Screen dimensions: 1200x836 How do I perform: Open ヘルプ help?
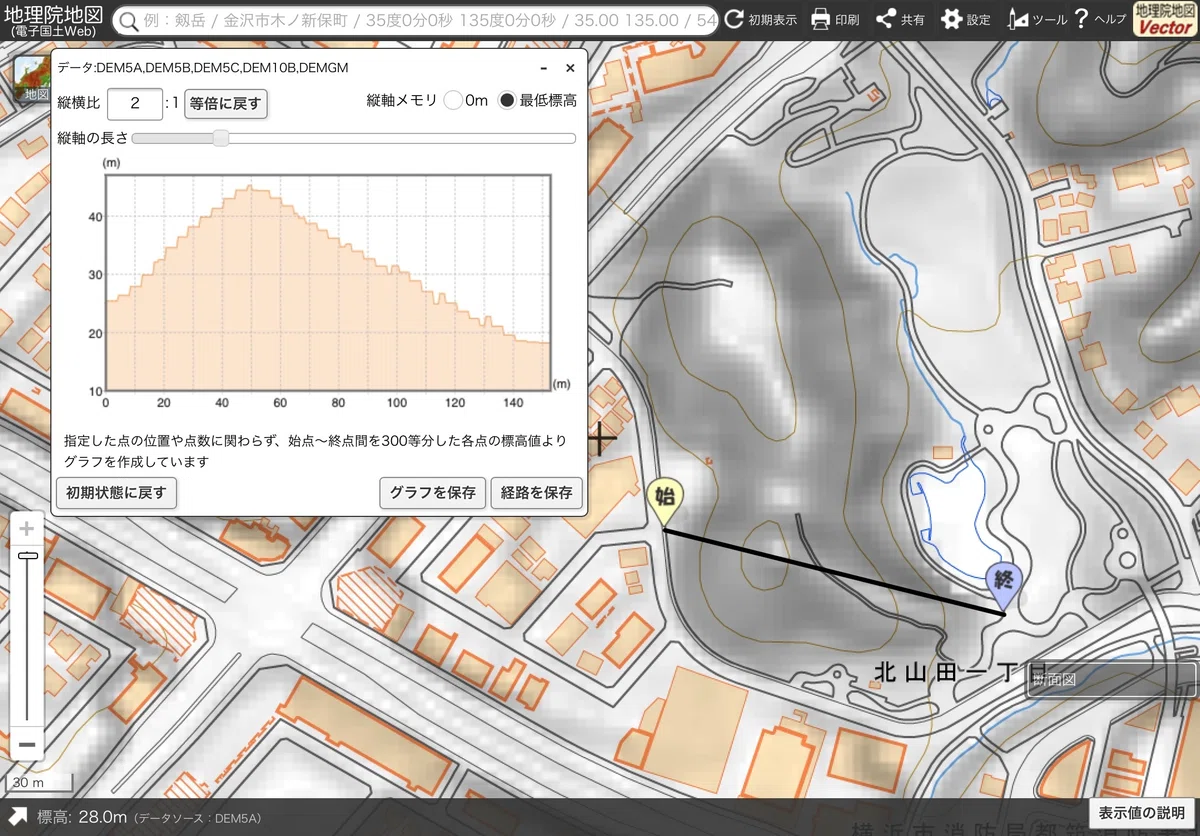(x=1099, y=19)
